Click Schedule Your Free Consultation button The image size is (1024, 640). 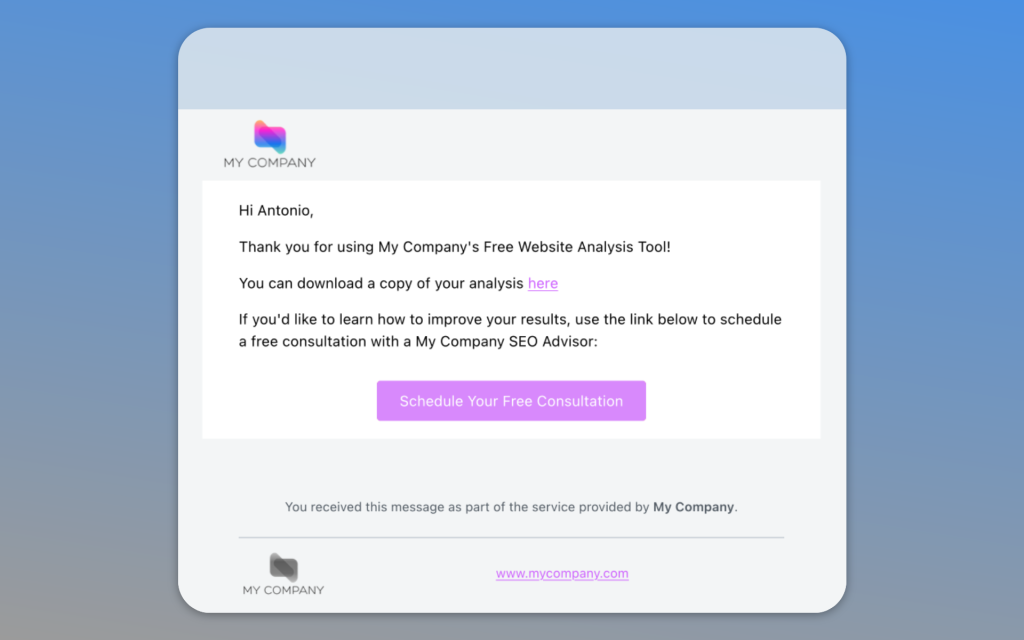click(511, 401)
